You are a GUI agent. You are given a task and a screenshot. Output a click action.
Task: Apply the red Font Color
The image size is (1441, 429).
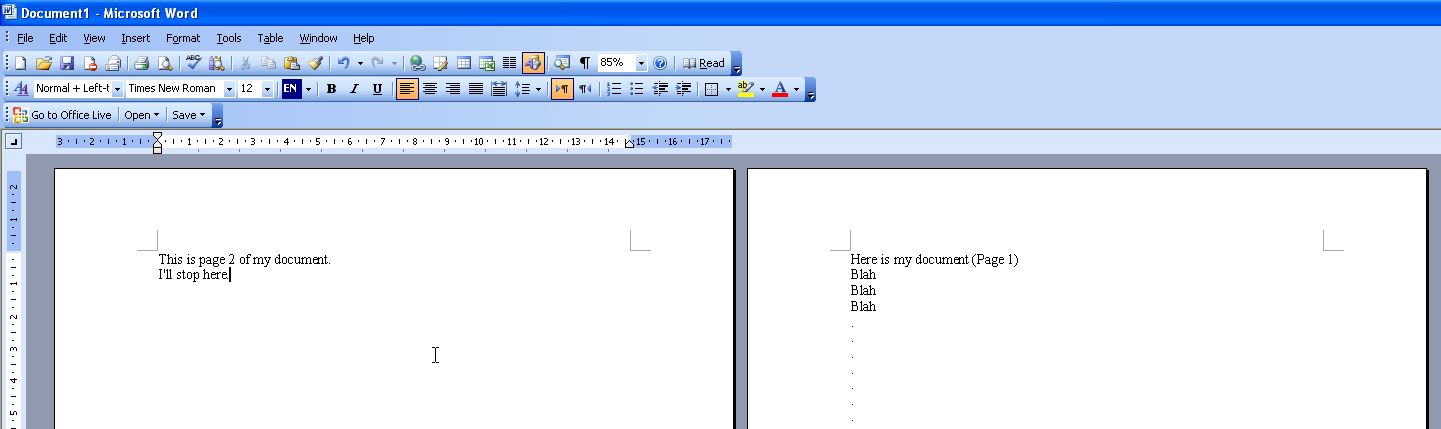780,89
